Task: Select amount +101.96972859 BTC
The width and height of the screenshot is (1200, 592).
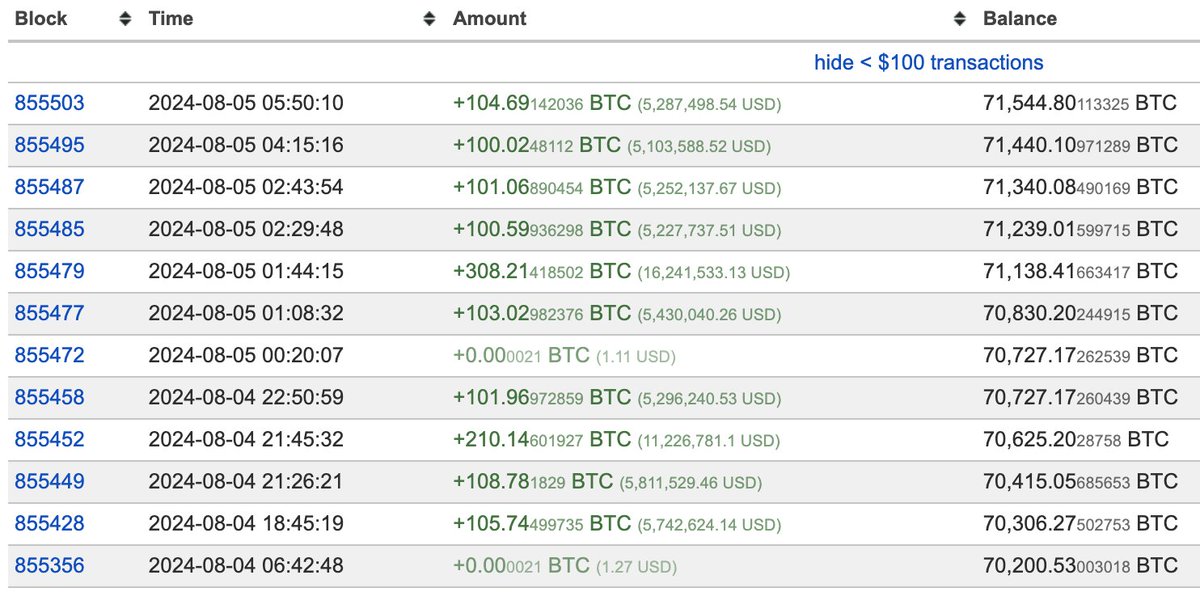Action: 542,397
